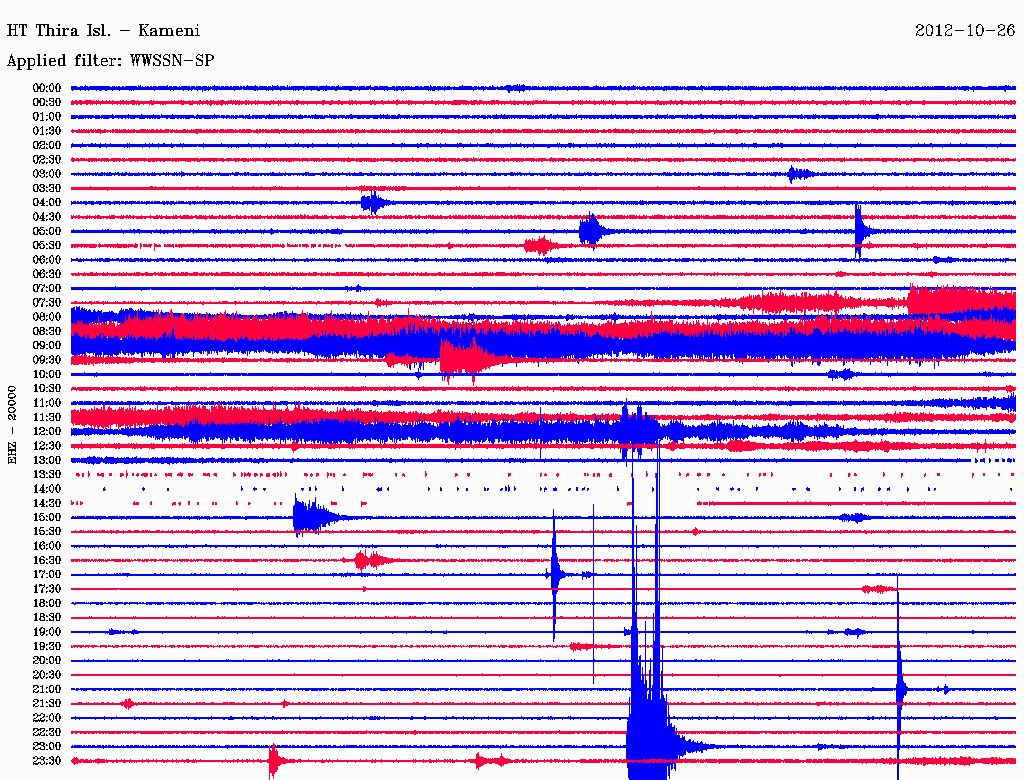Screen dimensions: 1024x780
Task: Click the 17:00 time label
Action: (x=47, y=575)
